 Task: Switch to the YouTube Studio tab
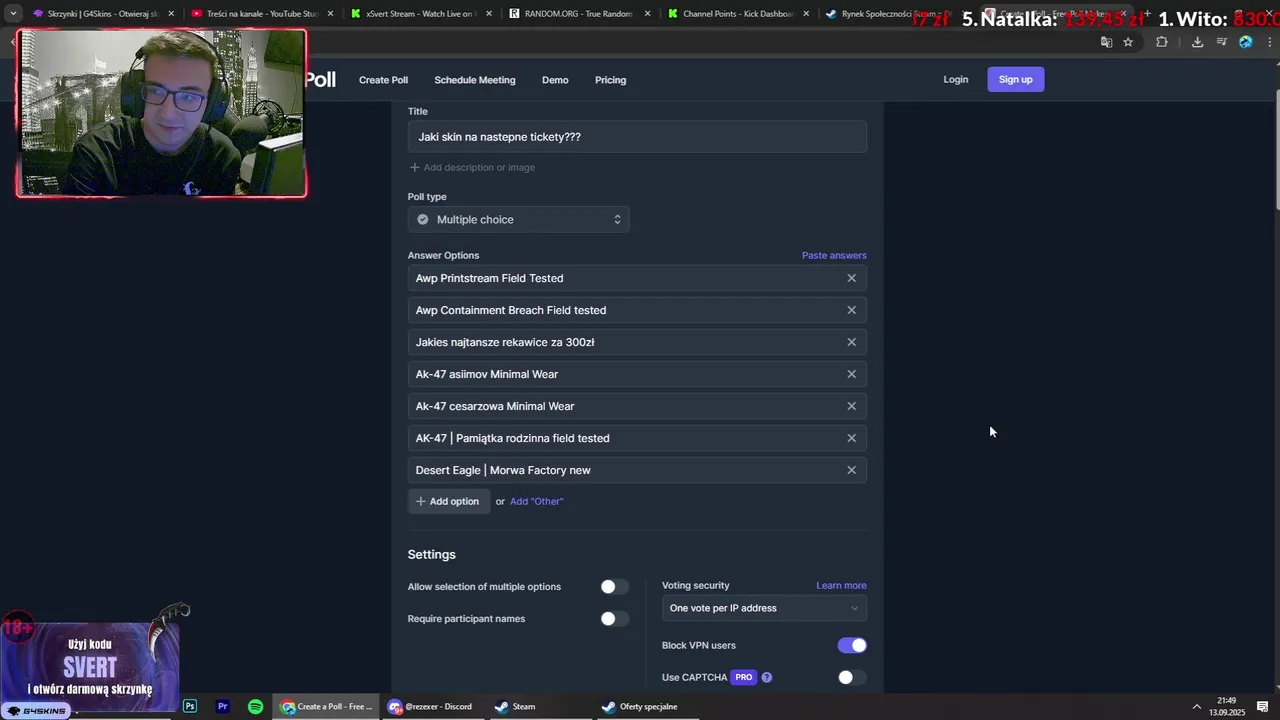[260, 14]
